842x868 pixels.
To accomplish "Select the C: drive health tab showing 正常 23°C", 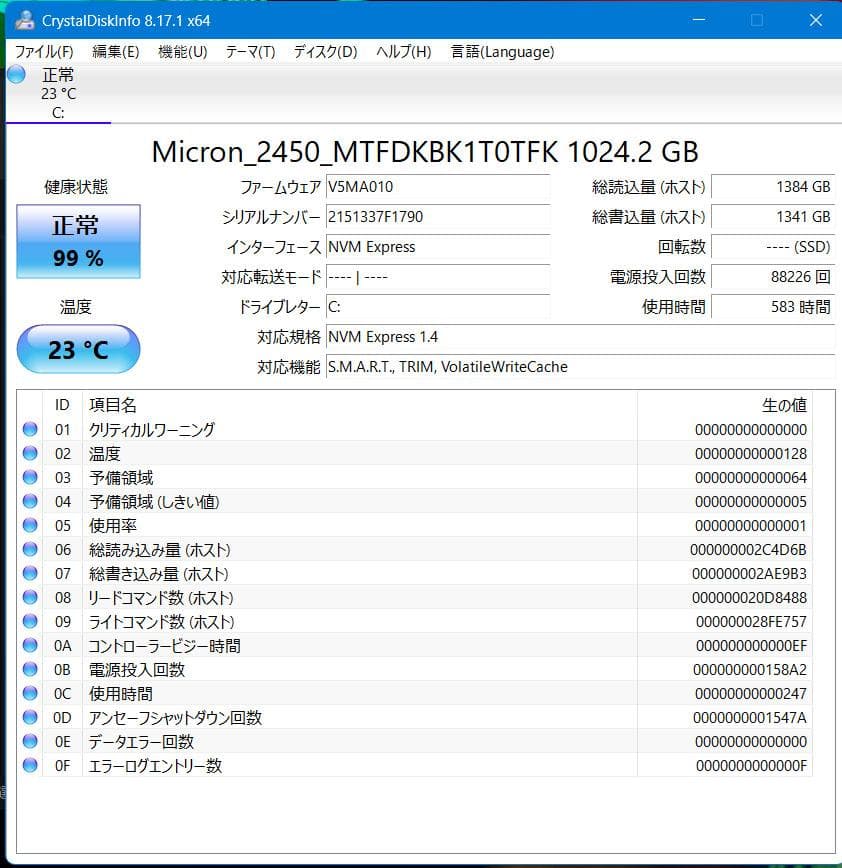I will [58, 90].
